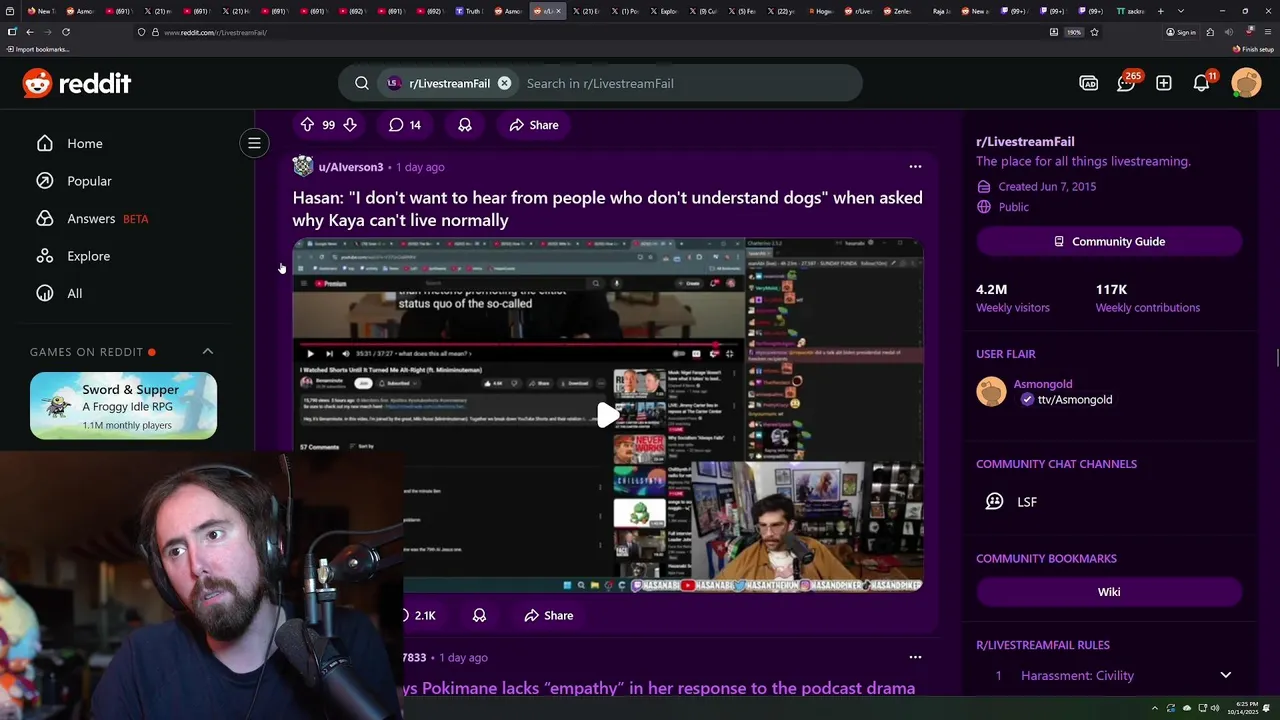Remove the r/LivestreamFail search scope chip

coord(504,84)
